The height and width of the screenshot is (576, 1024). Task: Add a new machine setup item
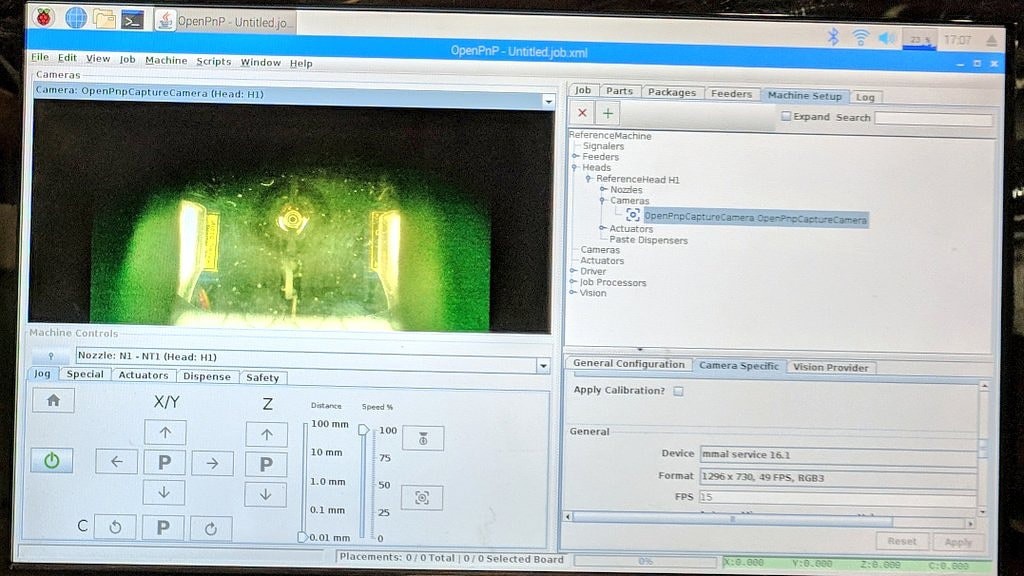(607, 114)
